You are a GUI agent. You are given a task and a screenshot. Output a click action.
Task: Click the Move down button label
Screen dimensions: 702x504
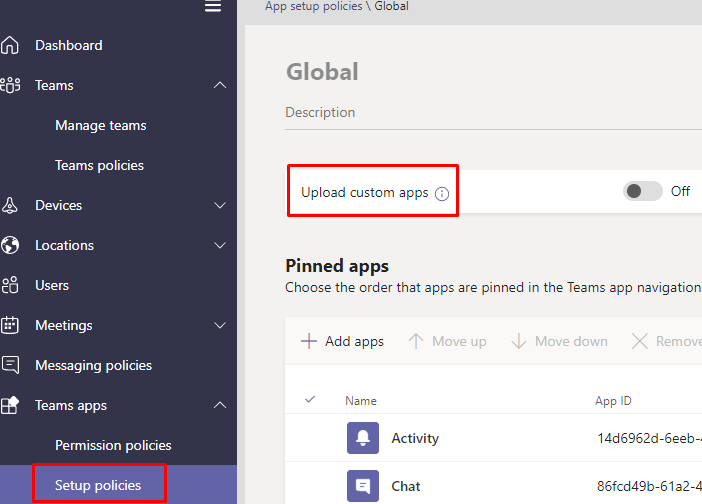(x=571, y=342)
